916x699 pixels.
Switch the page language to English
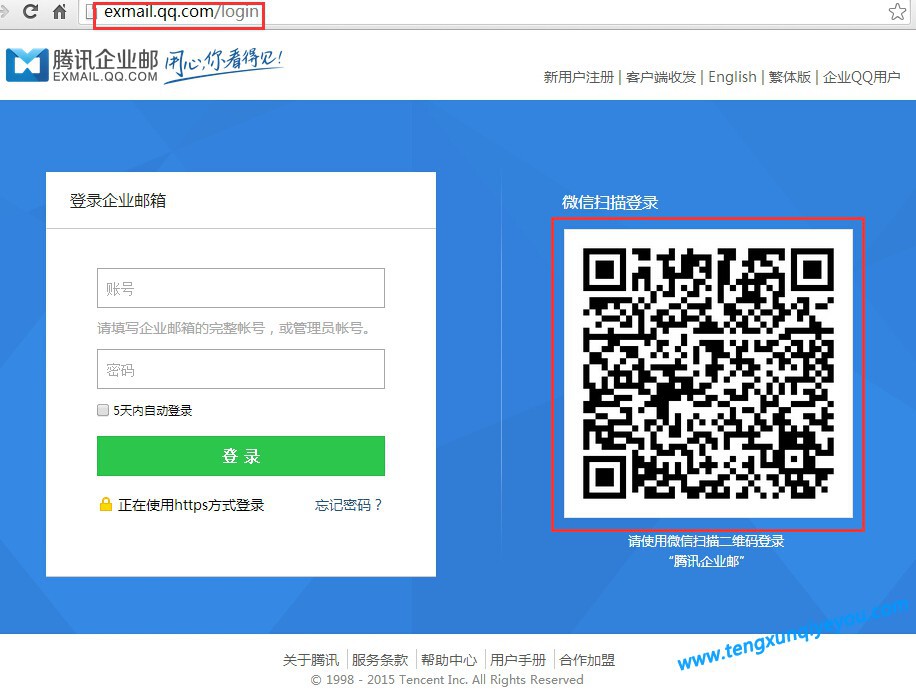tap(732, 77)
